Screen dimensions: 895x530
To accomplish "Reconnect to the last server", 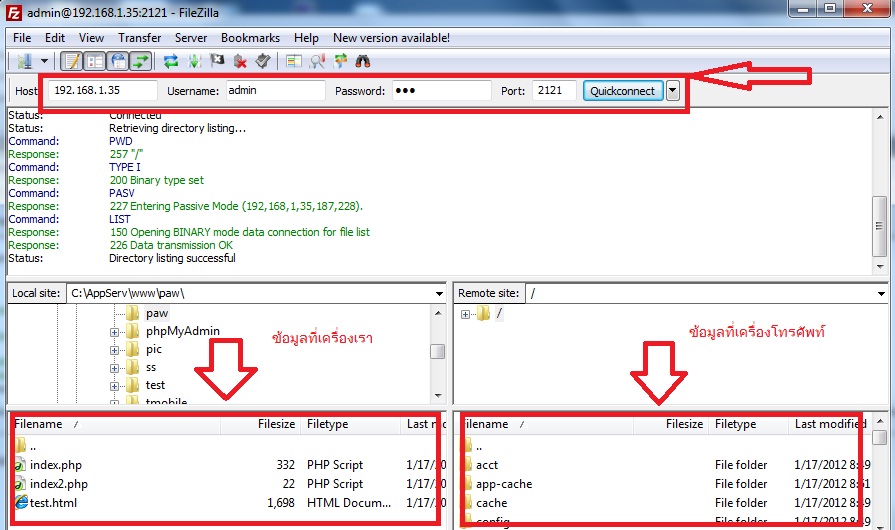I will pos(263,61).
